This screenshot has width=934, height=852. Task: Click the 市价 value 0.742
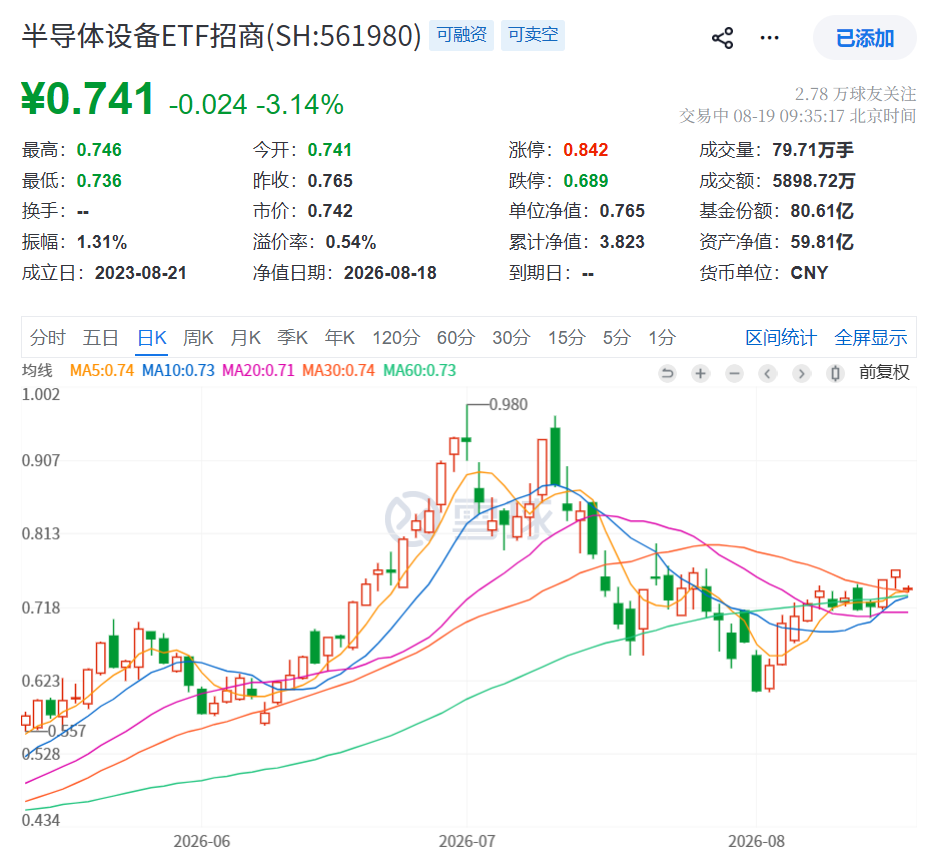330,211
